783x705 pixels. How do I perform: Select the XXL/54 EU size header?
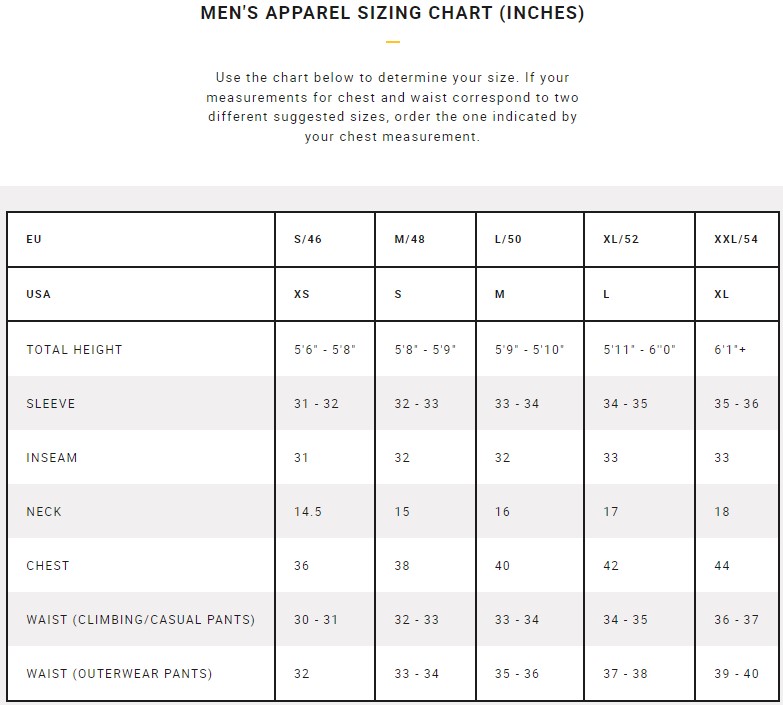(736, 239)
